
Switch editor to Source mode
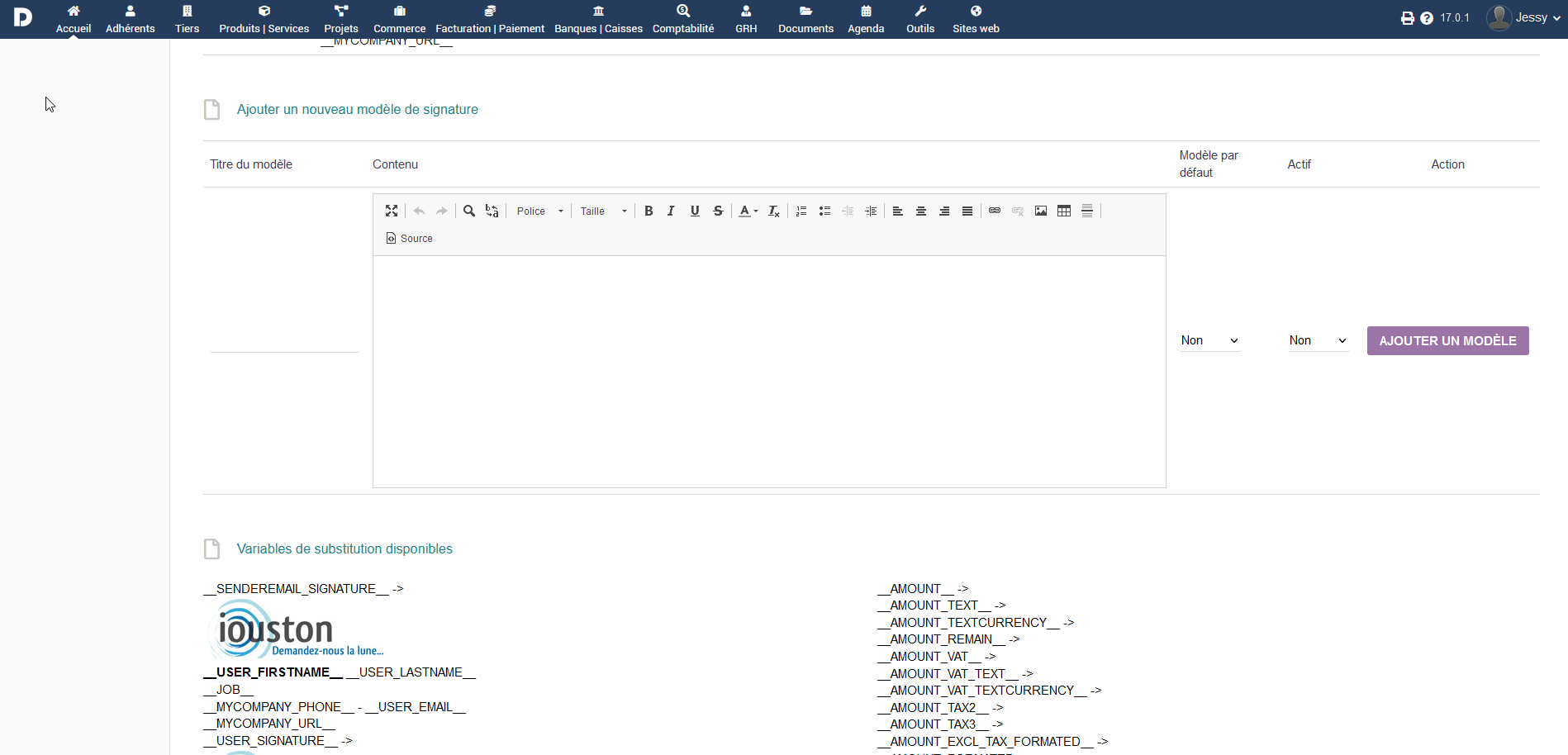pyautogui.click(x=410, y=239)
